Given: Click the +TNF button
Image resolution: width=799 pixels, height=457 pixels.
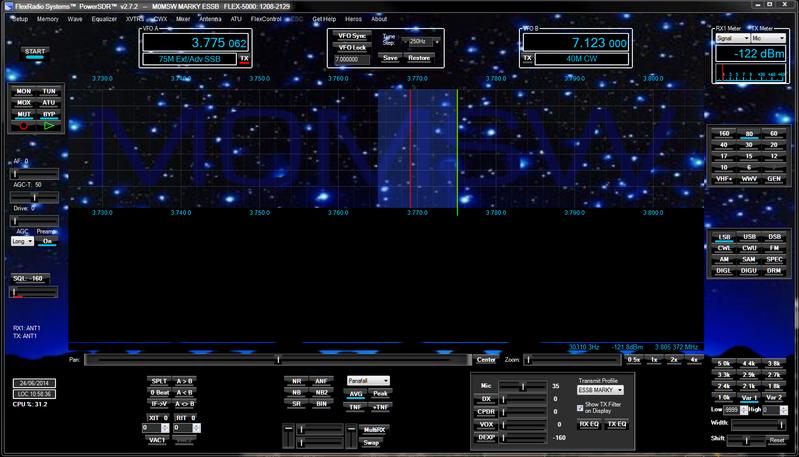Looking at the screenshot, I should pos(381,407).
